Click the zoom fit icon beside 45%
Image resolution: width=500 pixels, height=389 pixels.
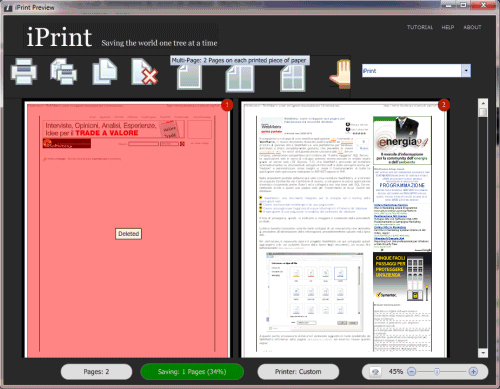tap(376, 372)
